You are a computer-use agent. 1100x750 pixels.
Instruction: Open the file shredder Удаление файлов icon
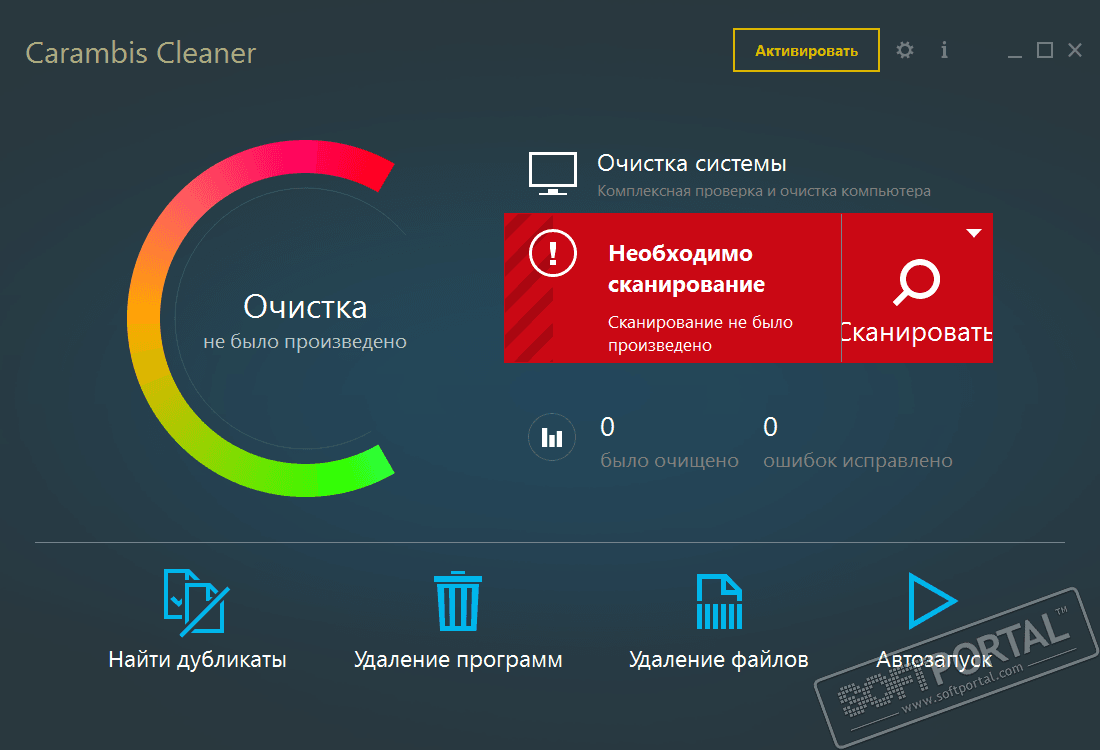tap(719, 602)
